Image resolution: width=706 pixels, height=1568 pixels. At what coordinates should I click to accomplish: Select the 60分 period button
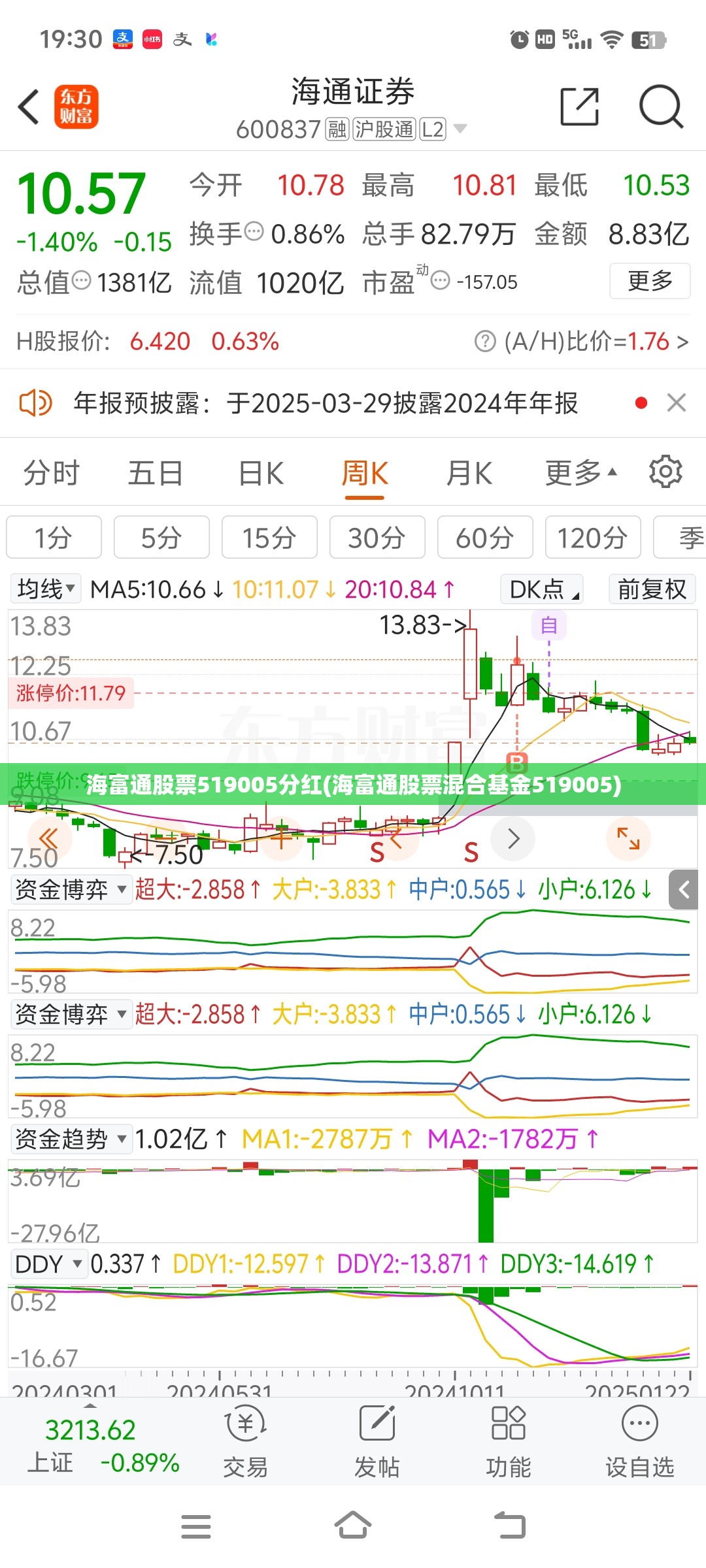[x=485, y=537]
